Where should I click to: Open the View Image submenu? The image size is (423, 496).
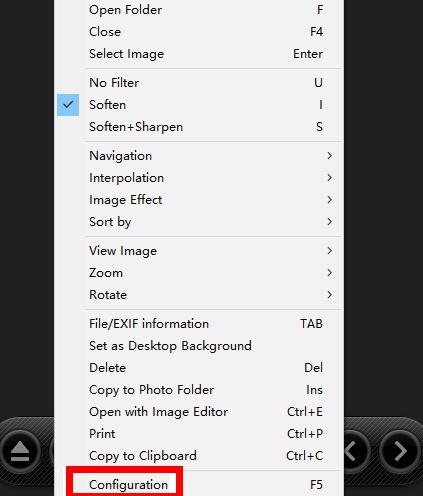click(x=200, y=251)
